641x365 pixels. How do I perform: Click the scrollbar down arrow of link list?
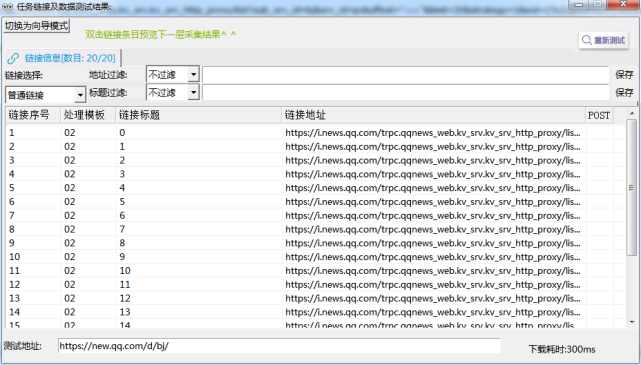pyautogui.click(x=632, y=322)
